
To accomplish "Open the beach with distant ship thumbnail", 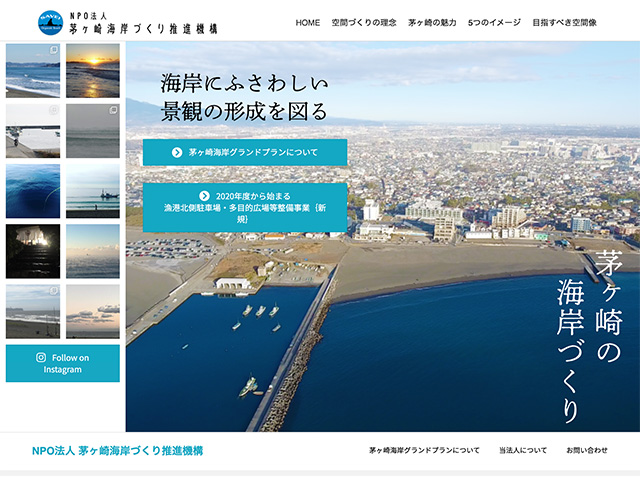I will pyautogui.click(x=33, y=311).
